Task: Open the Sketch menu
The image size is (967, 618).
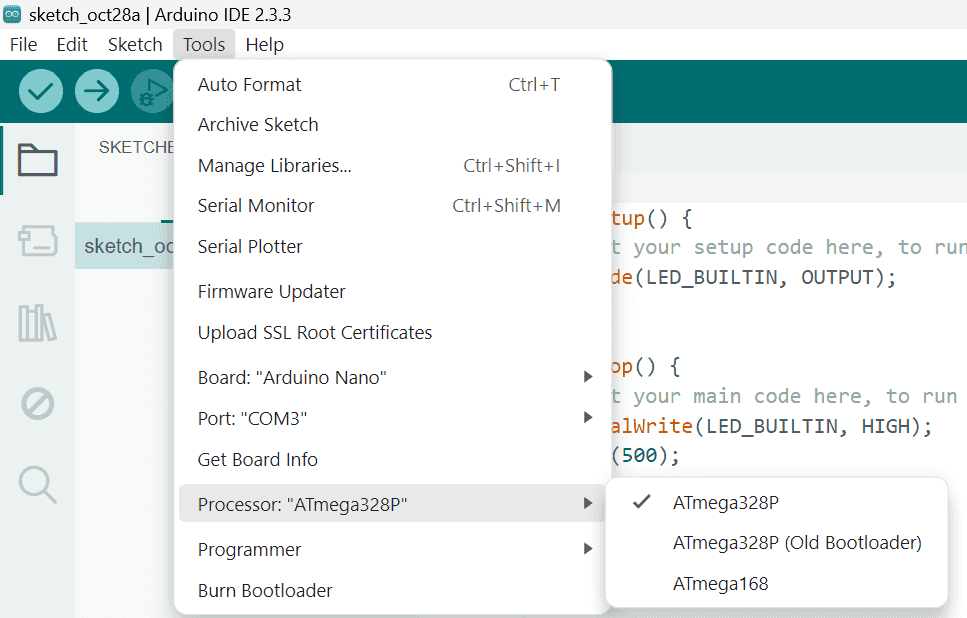Action: (135, 44)
